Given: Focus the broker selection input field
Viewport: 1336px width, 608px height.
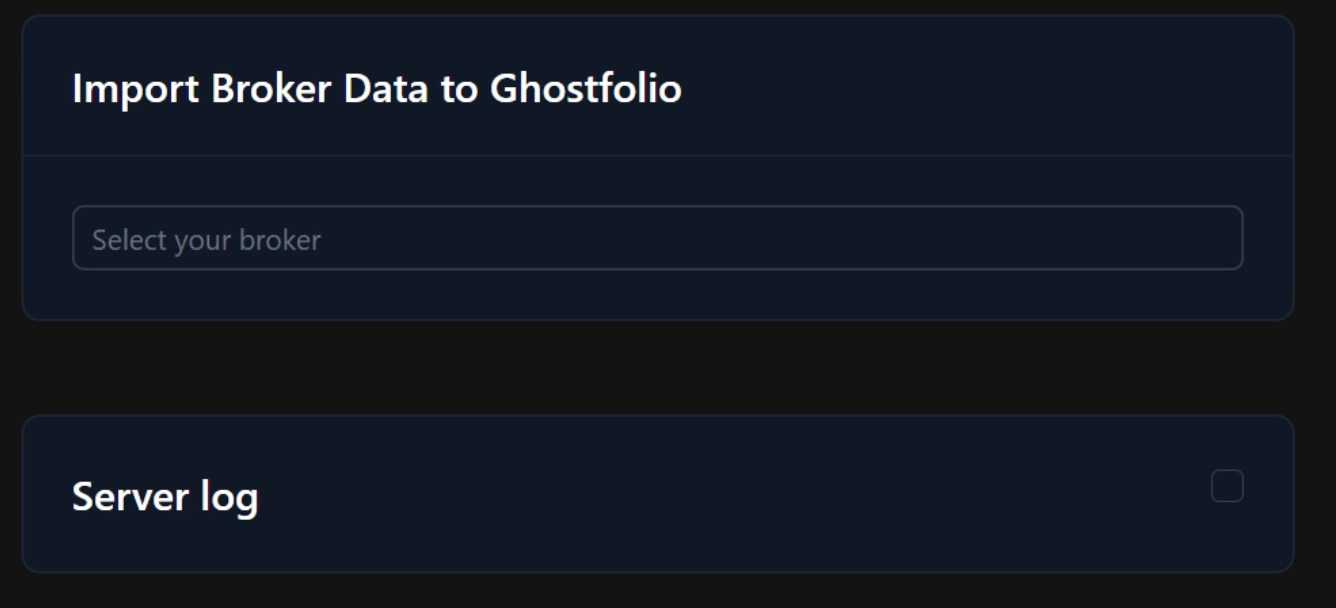Looking at the screenshot, I should click(x=657, y=238).
